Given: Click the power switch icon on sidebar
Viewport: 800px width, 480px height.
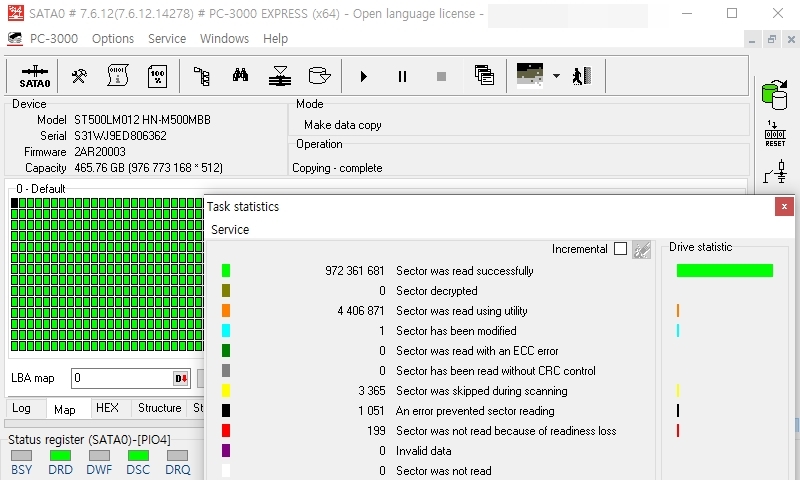Looking at the screenshot, I should [776, 171].
